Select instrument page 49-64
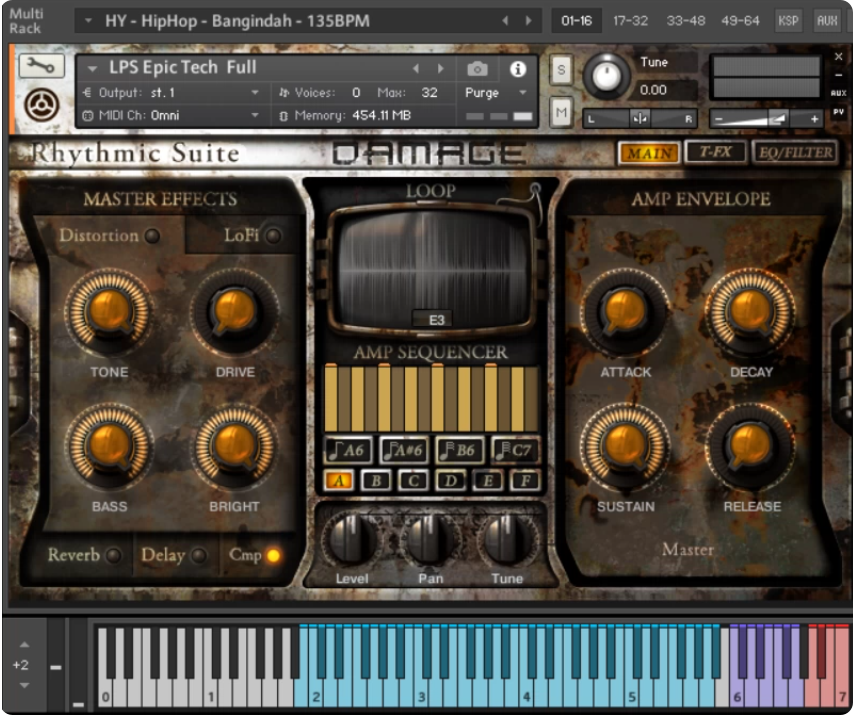Image resolution: width=853 pixels, height=715 pixels. 740,21
